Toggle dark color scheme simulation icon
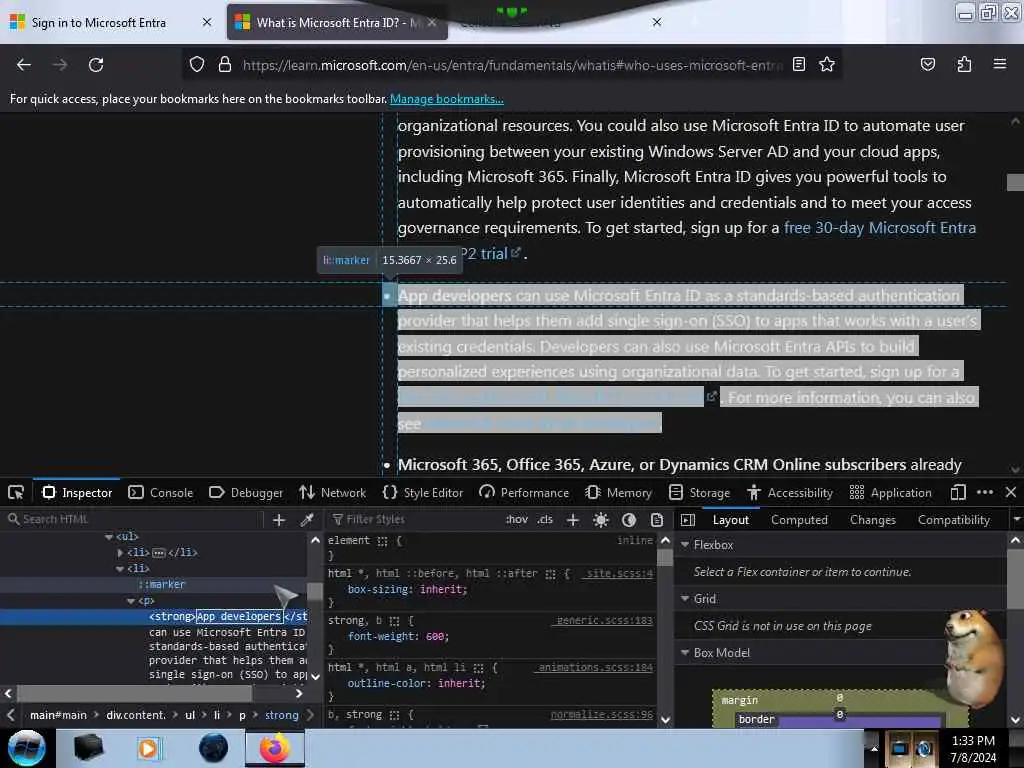 click(x=629, y=520)
